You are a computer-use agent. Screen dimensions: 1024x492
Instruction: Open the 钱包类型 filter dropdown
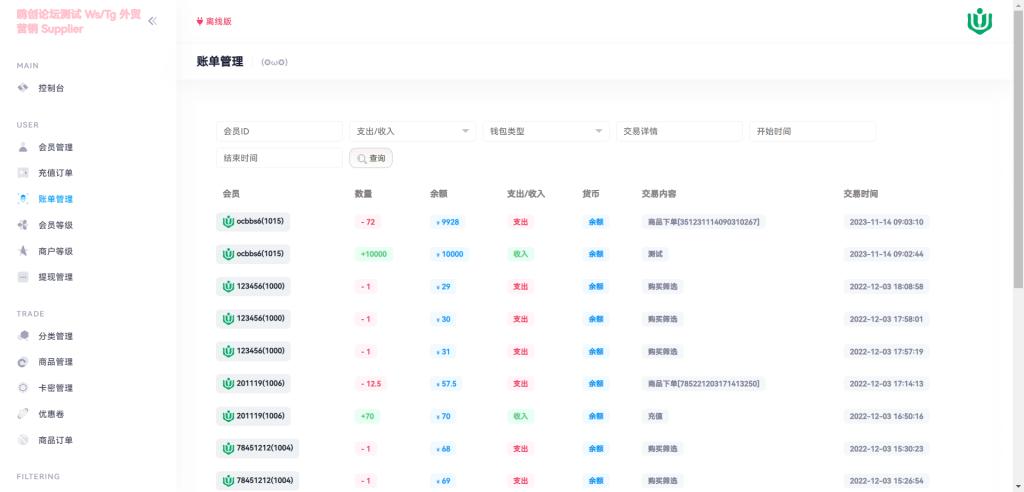click(x=545, y=131)
